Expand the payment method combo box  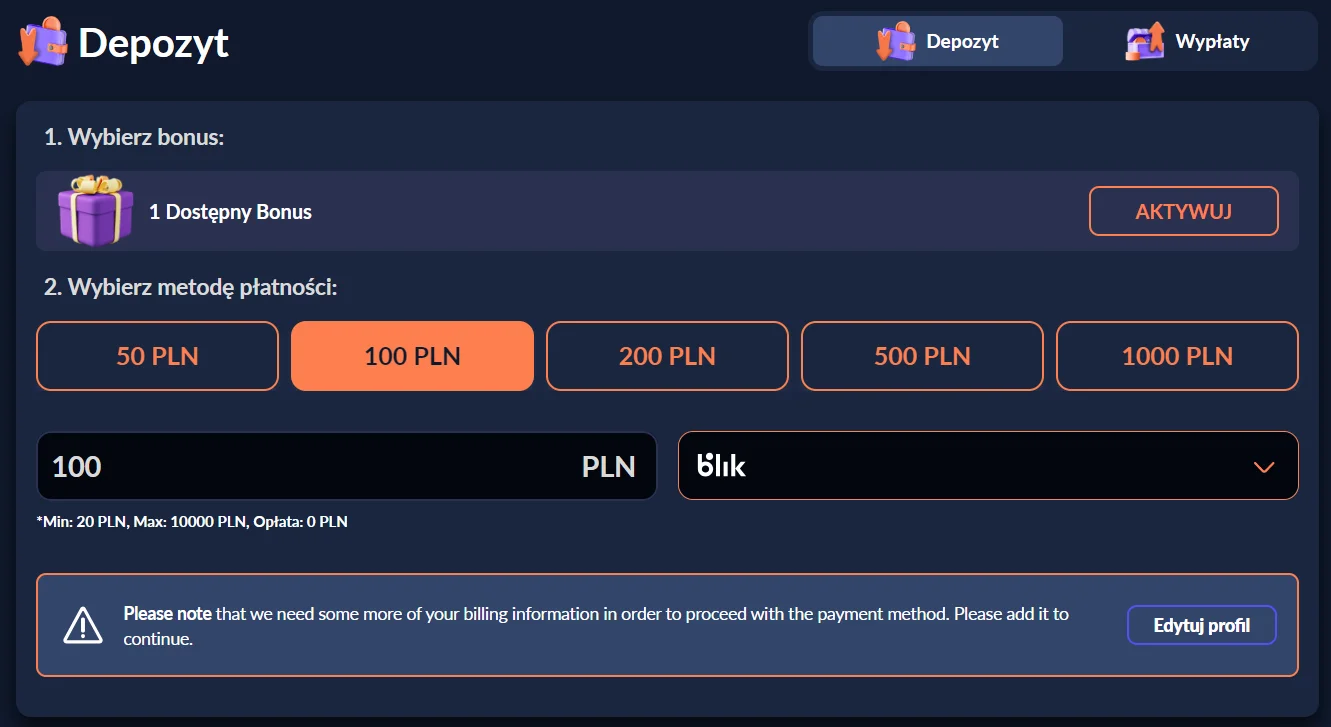coord(988,465)
